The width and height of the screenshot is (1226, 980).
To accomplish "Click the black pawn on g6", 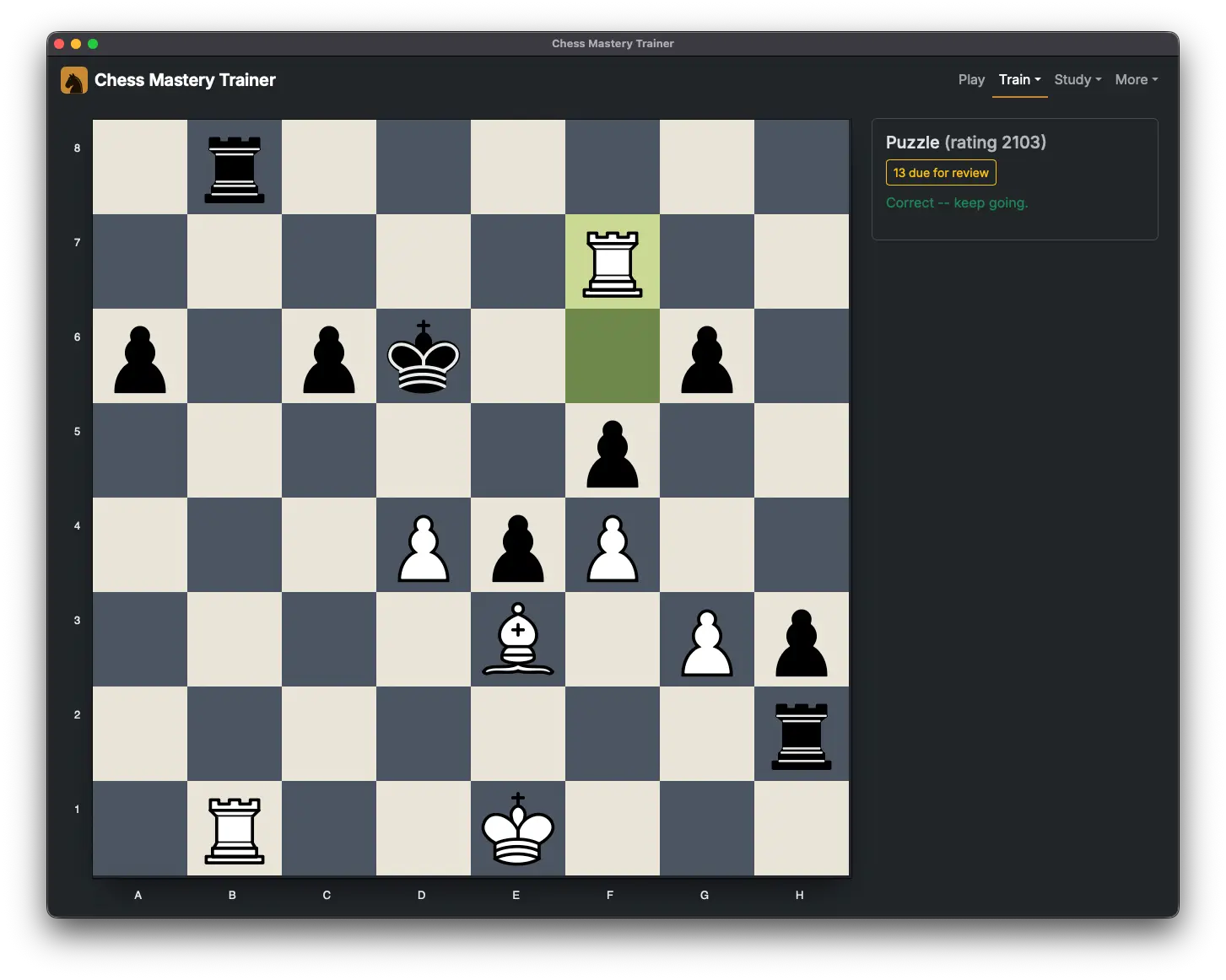I will coord(707,359).
